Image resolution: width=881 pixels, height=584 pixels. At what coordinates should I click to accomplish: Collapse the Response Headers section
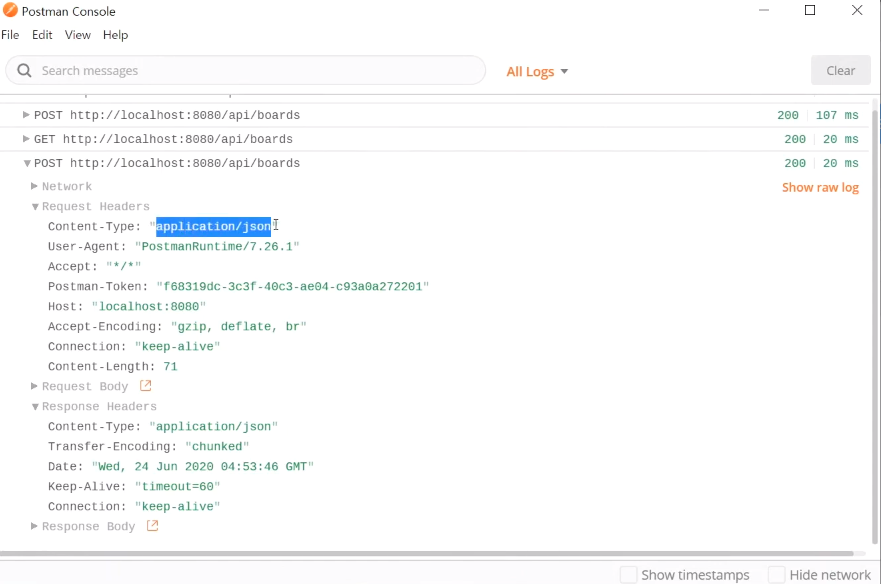[x=35, y=407]
